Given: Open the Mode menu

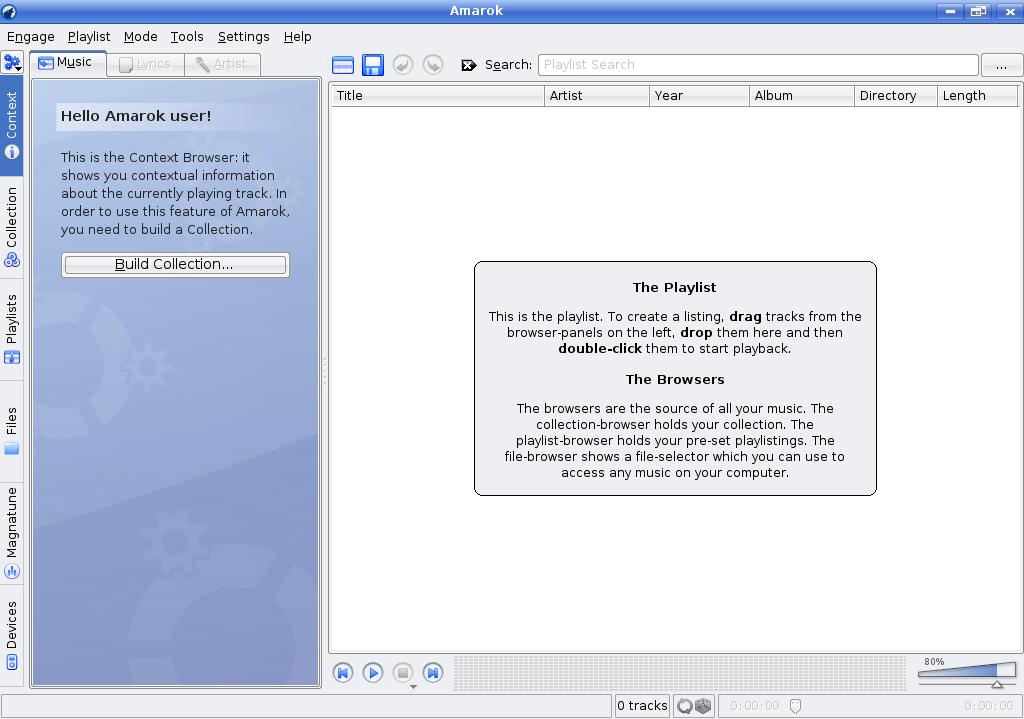Looking at the screenshot, I should (x=140, y=37).
